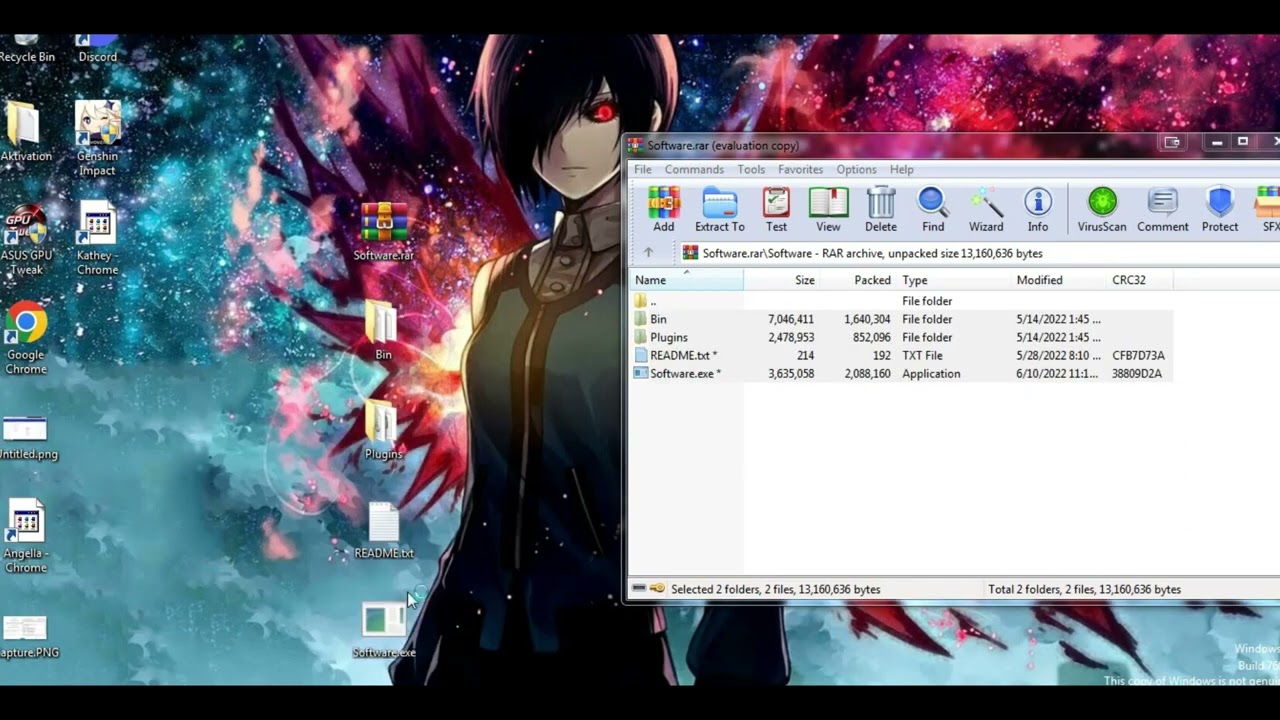Open the File menu
The width and height of the screenshot is (1280, 720).
(642, 170)
